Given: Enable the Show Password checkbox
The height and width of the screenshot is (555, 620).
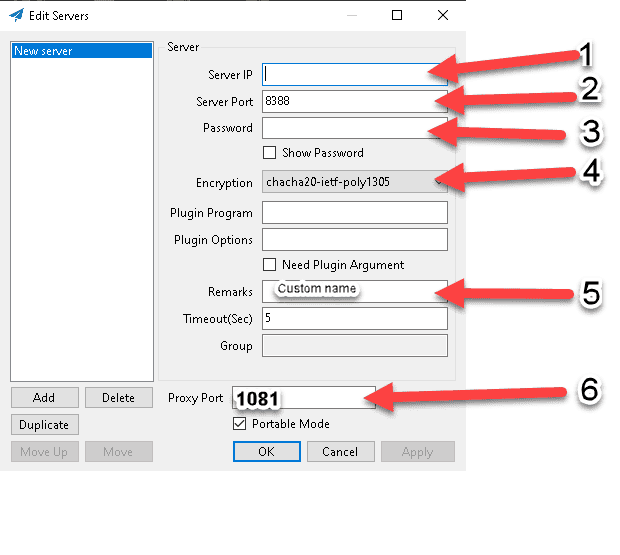Looking at the screenshot, I should pos(269,153).
